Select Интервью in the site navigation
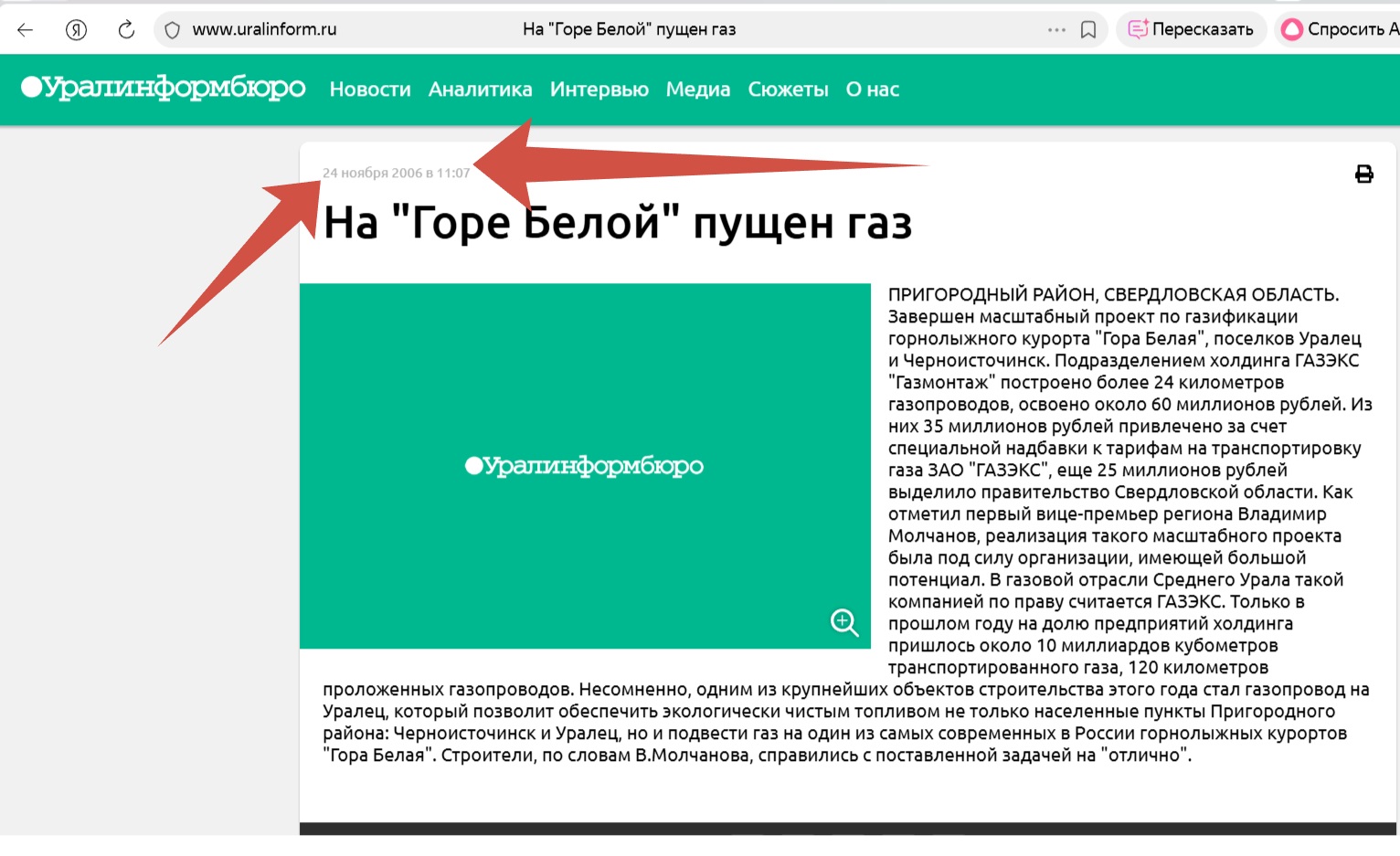Viewport: 1400px width, 856px height. 599,90
